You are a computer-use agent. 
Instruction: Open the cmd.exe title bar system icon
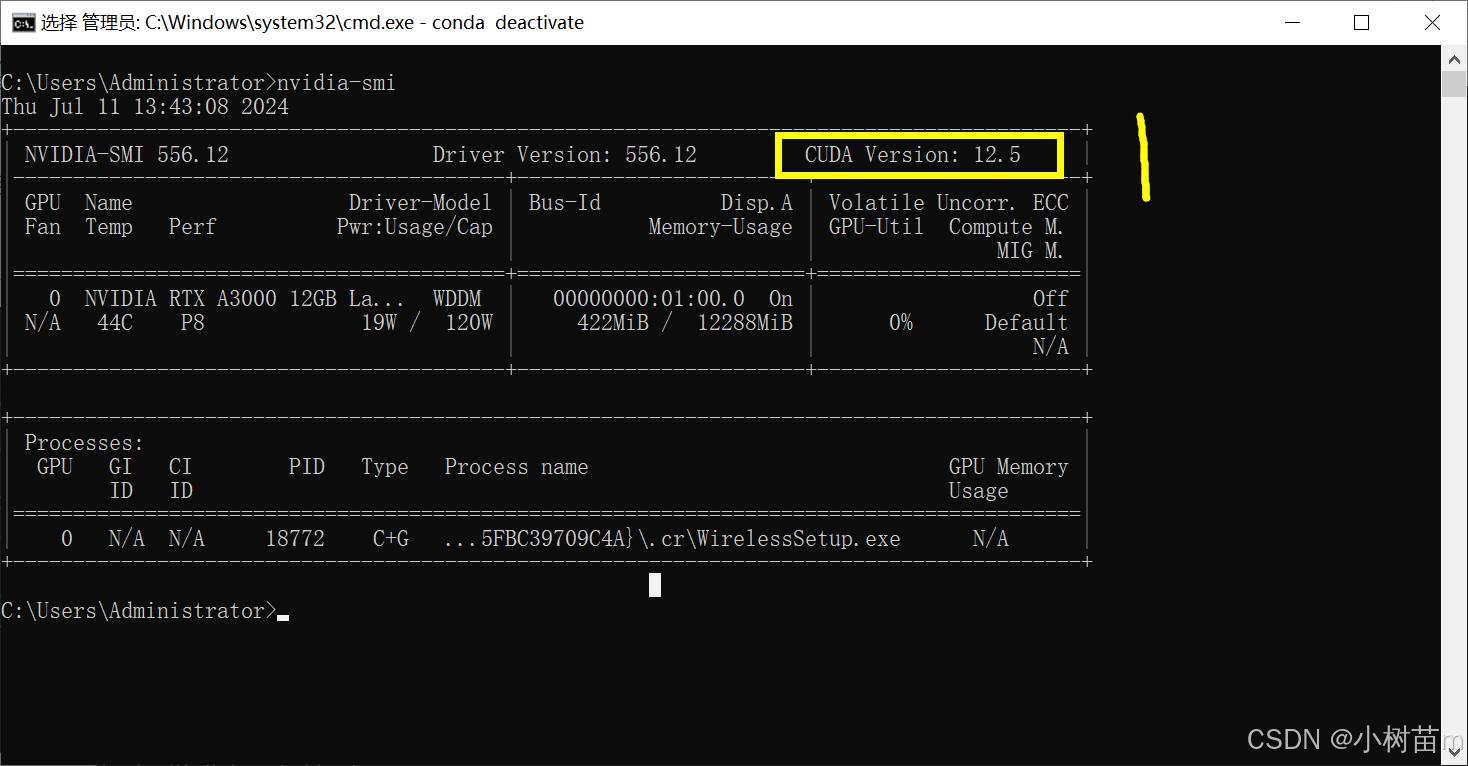22,22
